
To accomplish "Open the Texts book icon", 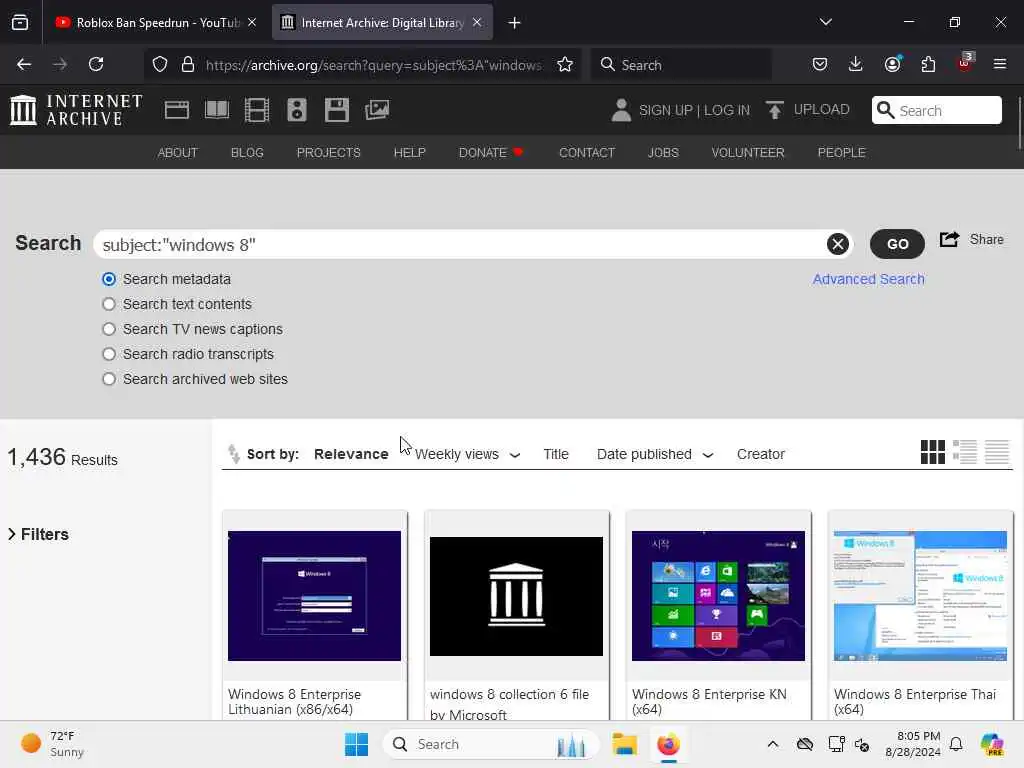I will 217,110.
